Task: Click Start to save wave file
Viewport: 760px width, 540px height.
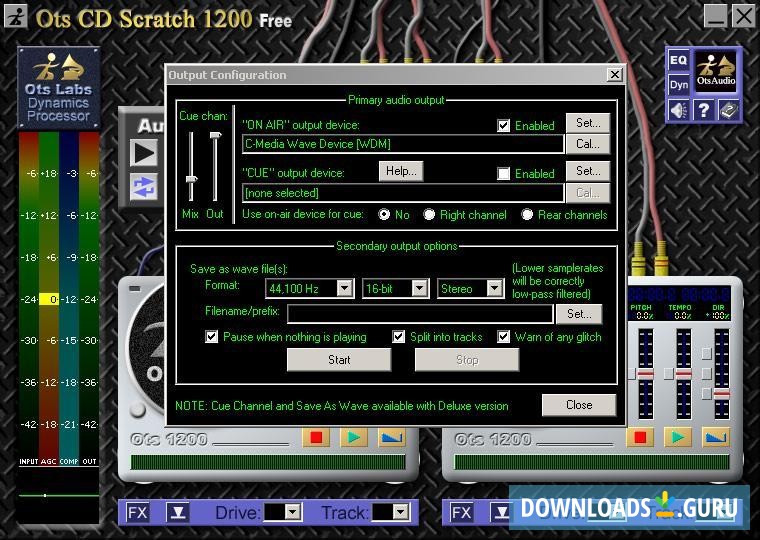Action: [x=339, y=360]
